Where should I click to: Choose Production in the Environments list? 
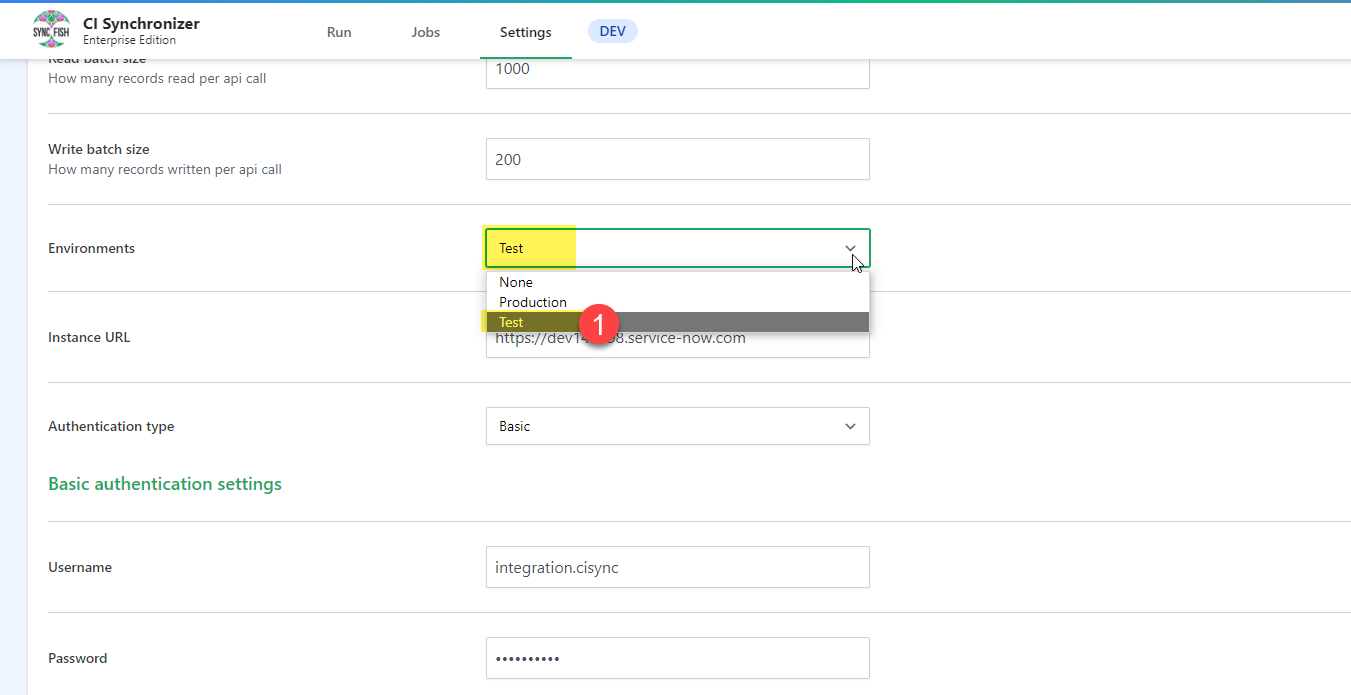(678, 302)
